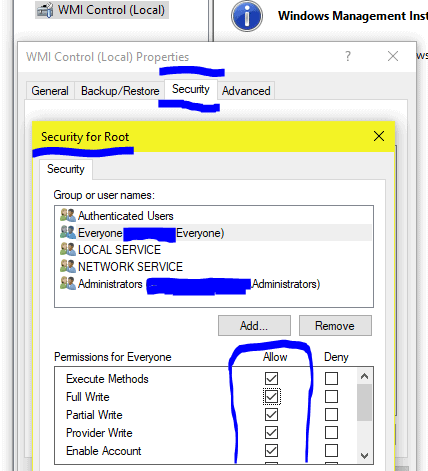Toggle Allow for Partial Write
Screen dimensions: 428x471
click(271, 414)
